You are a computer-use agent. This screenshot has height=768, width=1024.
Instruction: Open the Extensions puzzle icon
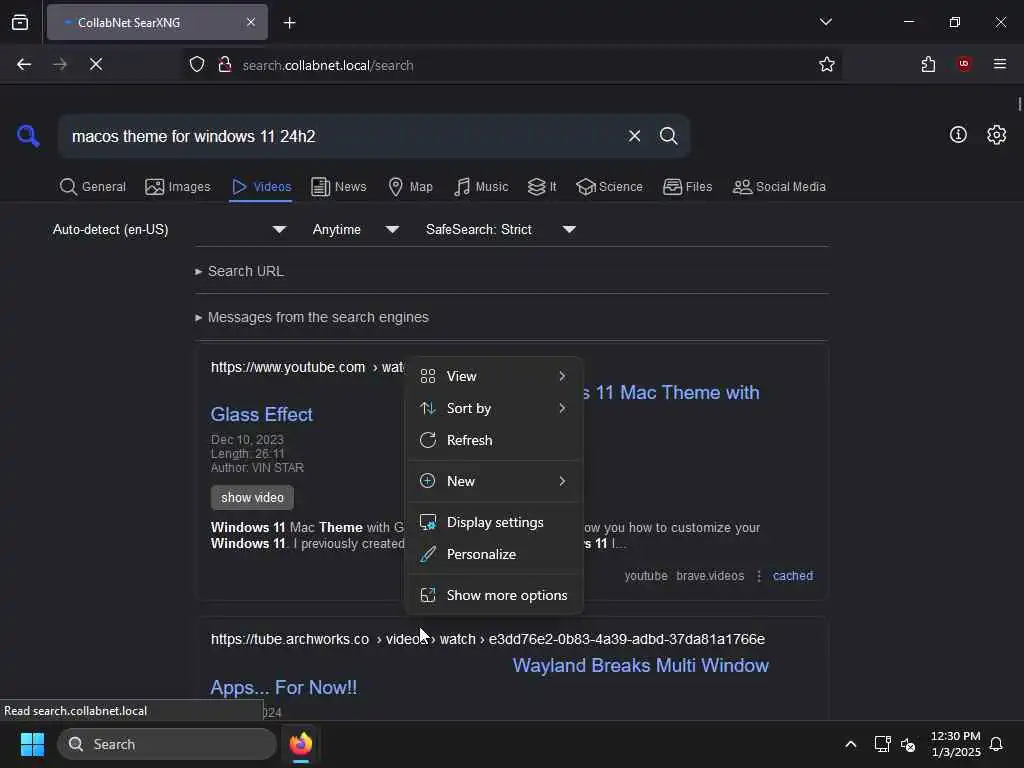[928, 64]
